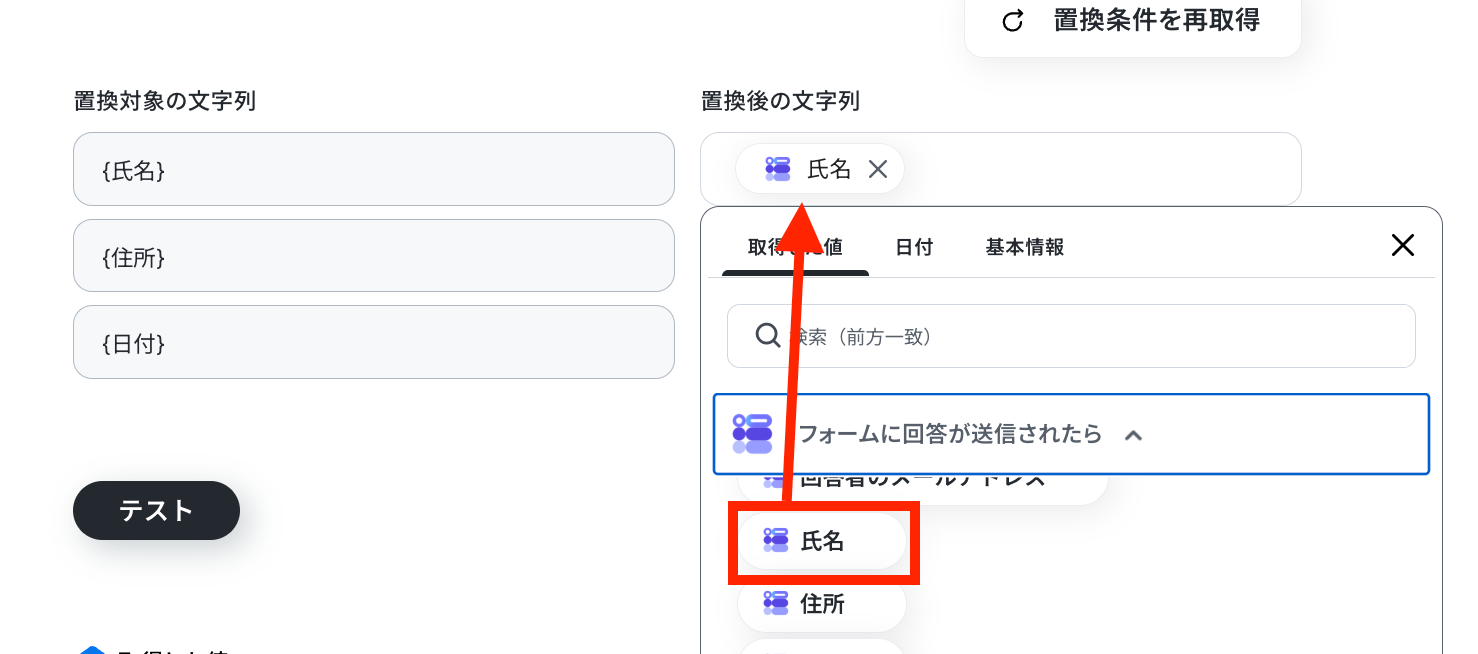
Task: Click the magnifier icon in the search box
Action: click(x=768, y=335)
